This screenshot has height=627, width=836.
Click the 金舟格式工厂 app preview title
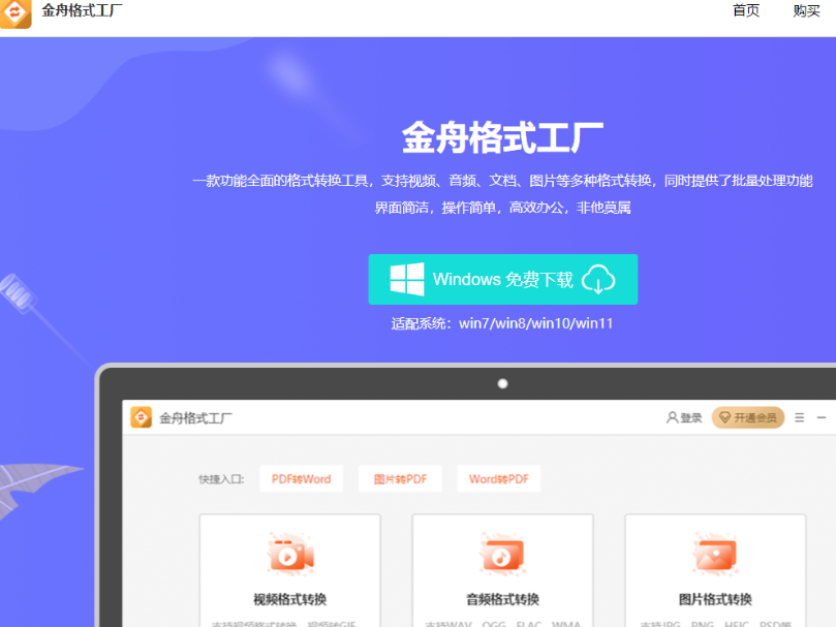tap(196, 418)
